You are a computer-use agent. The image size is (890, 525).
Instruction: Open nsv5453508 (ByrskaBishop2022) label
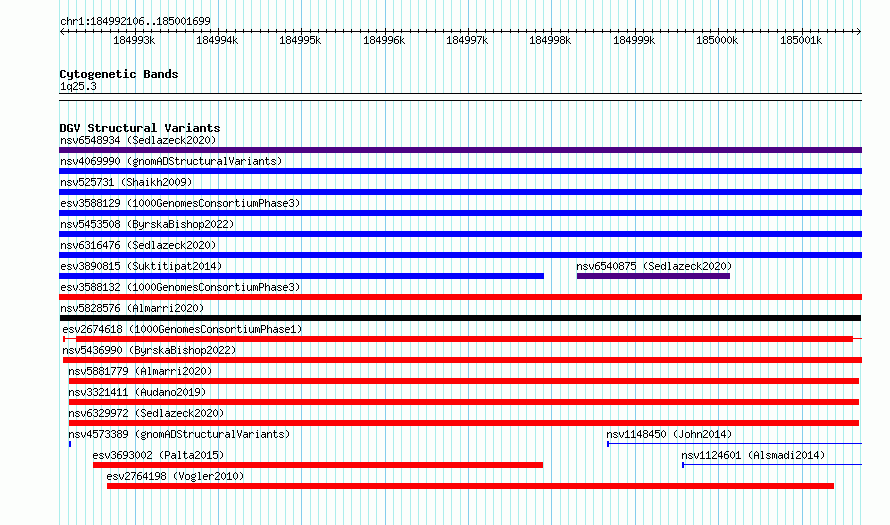click(147, 224)
